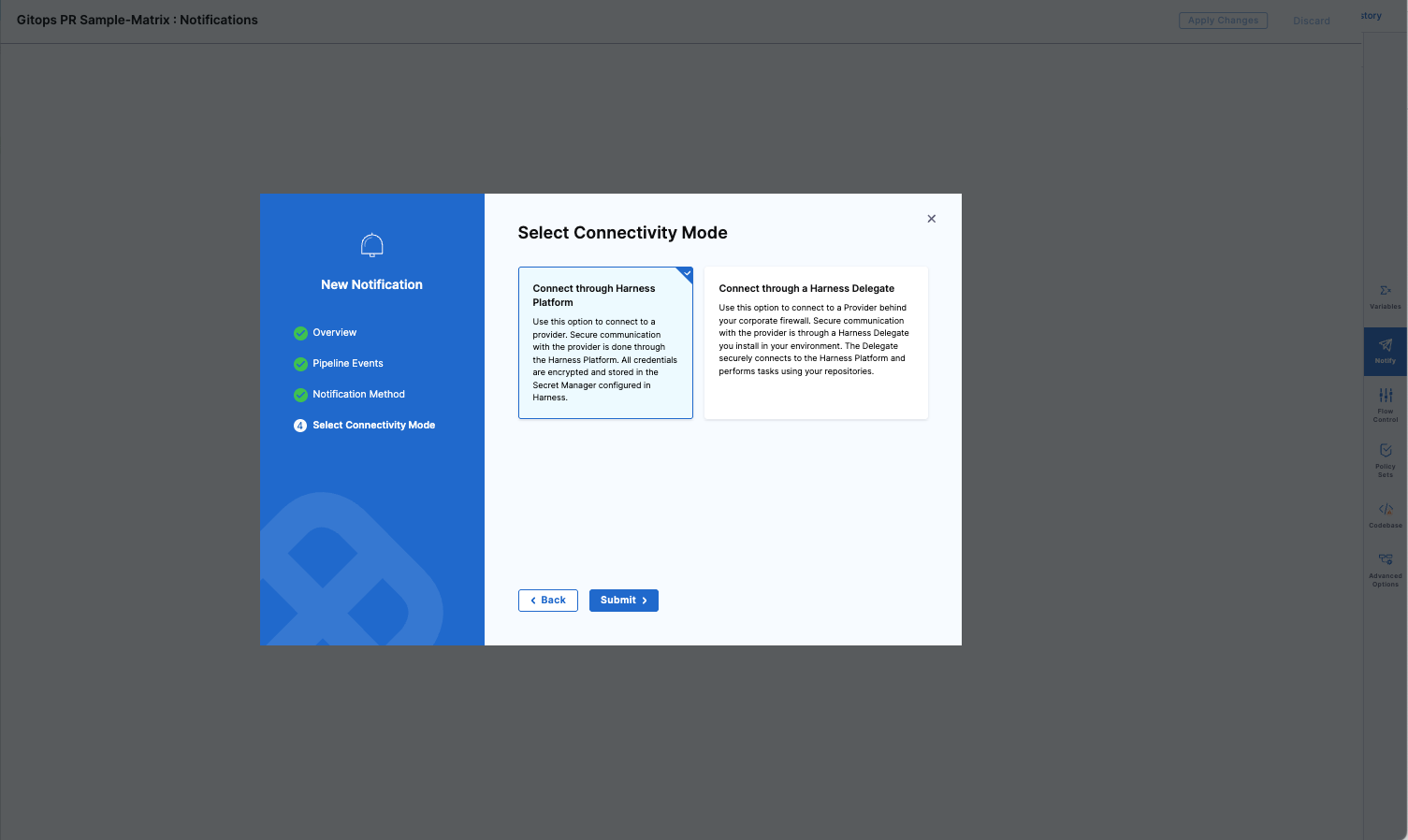Choose Connect through a Harness Delegate card
Screen dimensions: 1408x840
(816, 342)
